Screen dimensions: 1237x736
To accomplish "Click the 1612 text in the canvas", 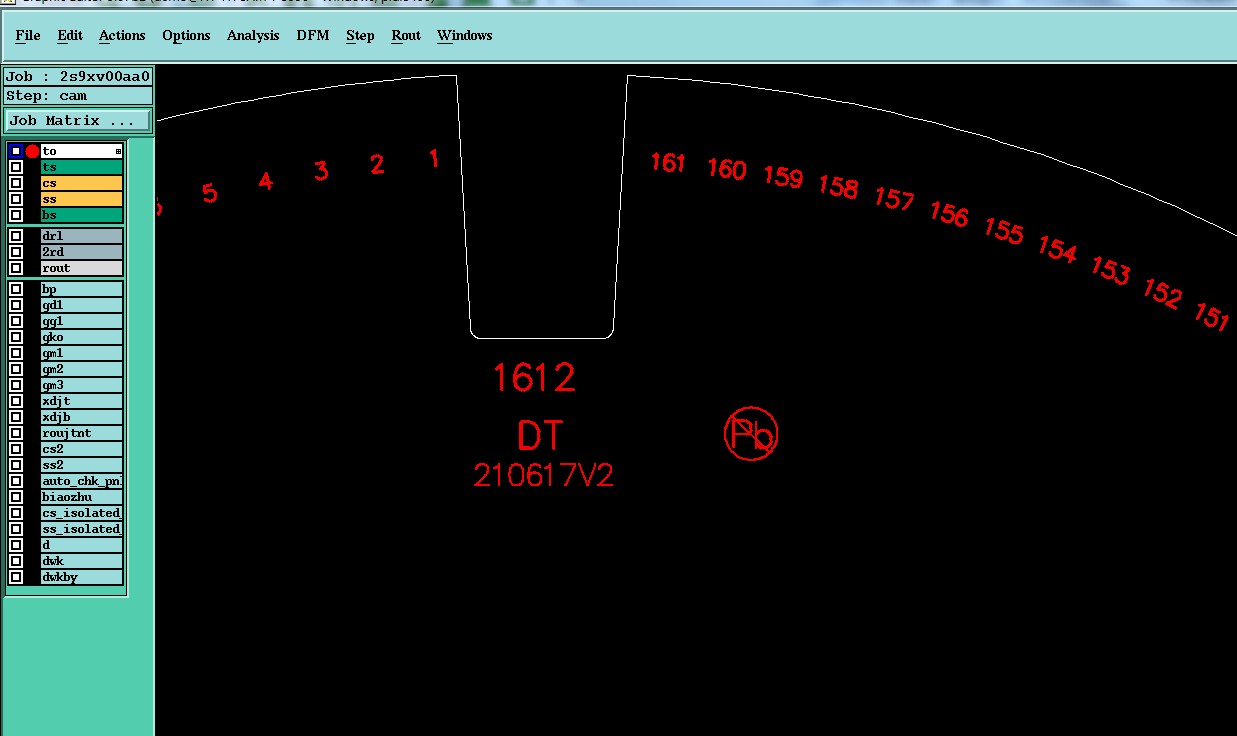I will click(x=534, y=378).
